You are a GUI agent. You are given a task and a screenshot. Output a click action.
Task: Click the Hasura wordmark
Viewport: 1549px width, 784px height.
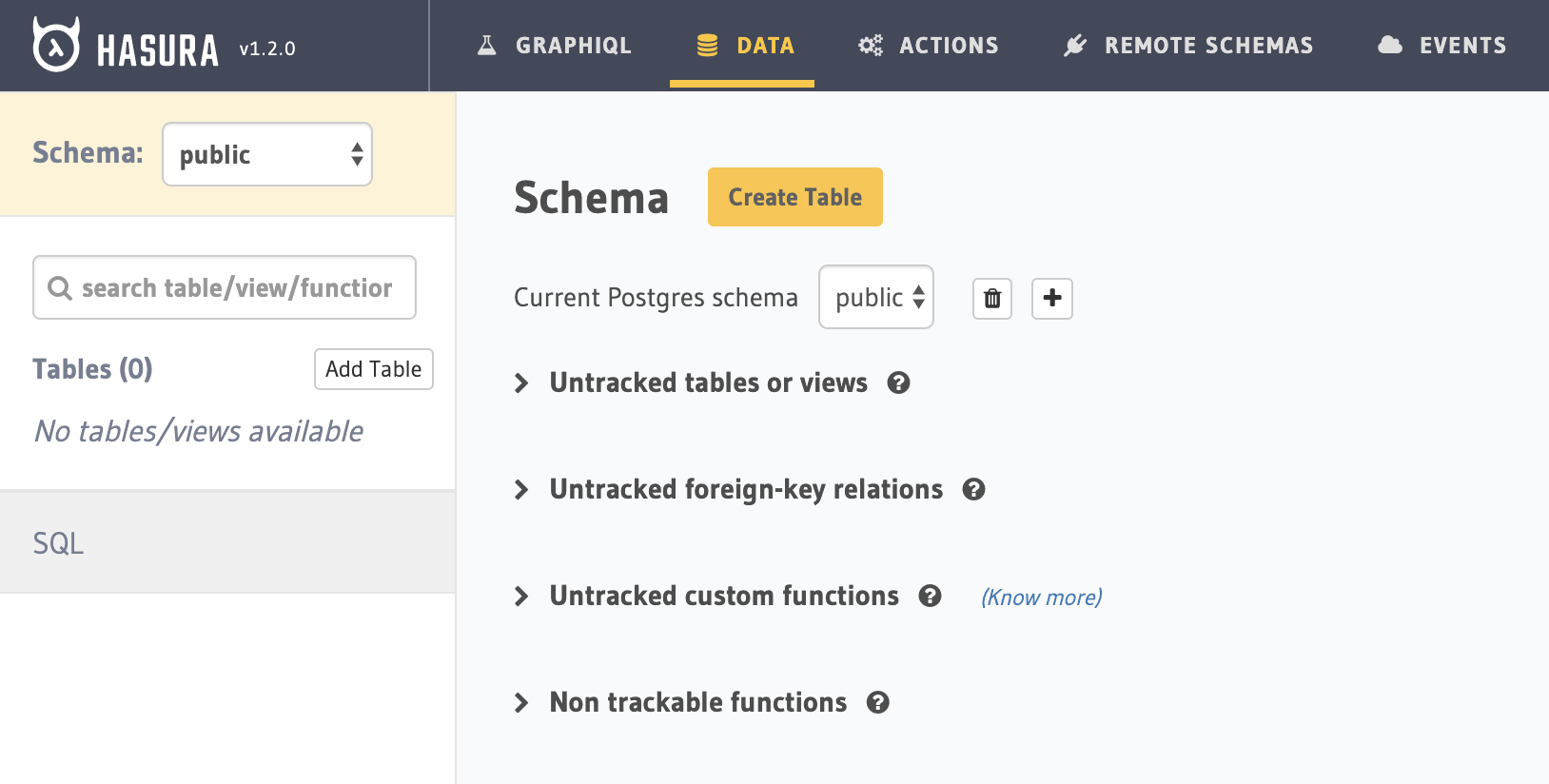(158, 50)
